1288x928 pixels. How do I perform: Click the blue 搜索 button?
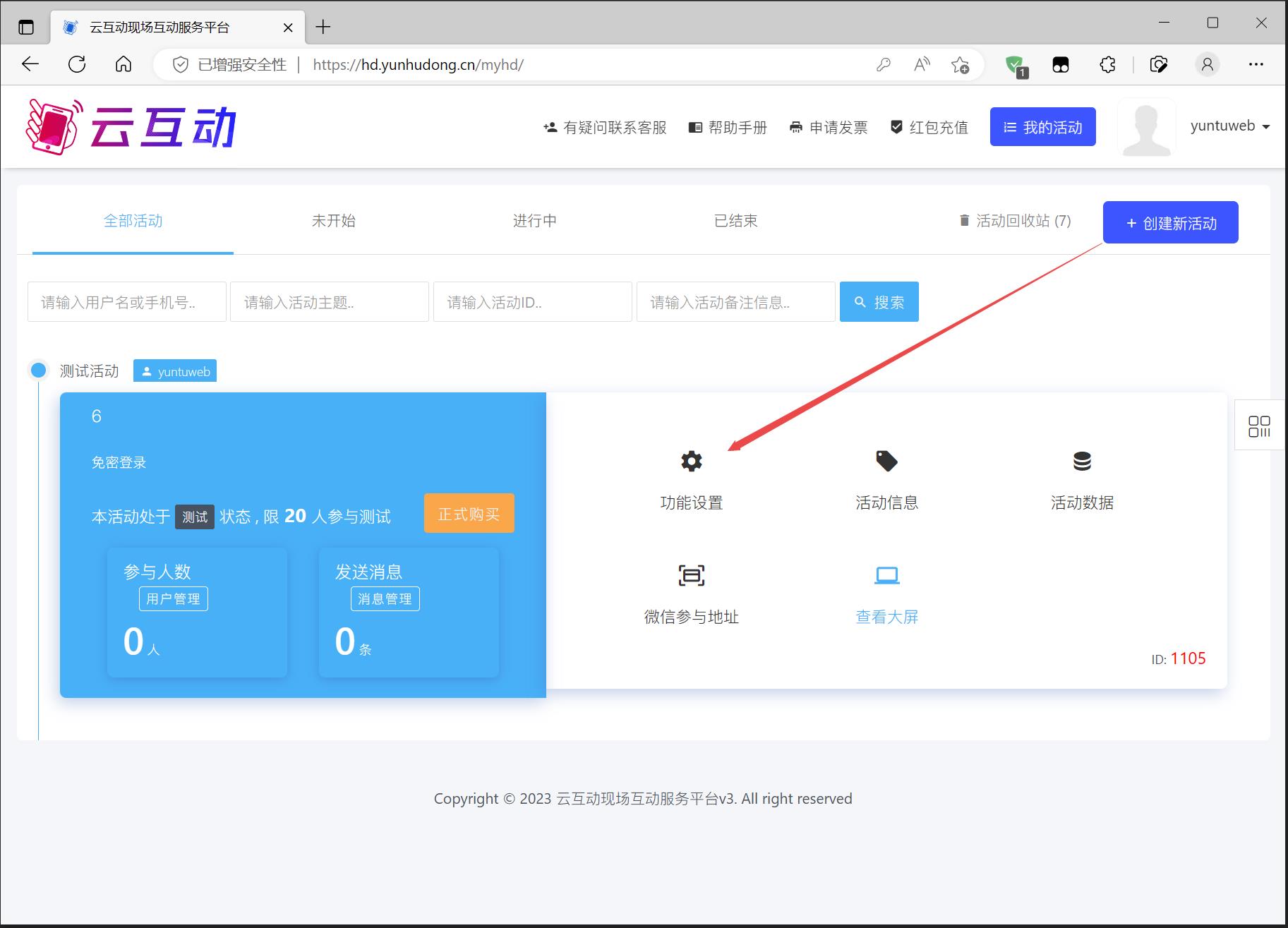[x=879, y=302]
